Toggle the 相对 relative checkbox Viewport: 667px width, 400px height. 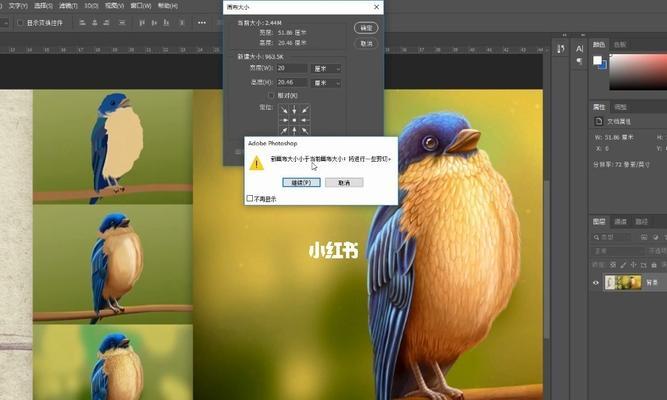[x=271, y=95]
